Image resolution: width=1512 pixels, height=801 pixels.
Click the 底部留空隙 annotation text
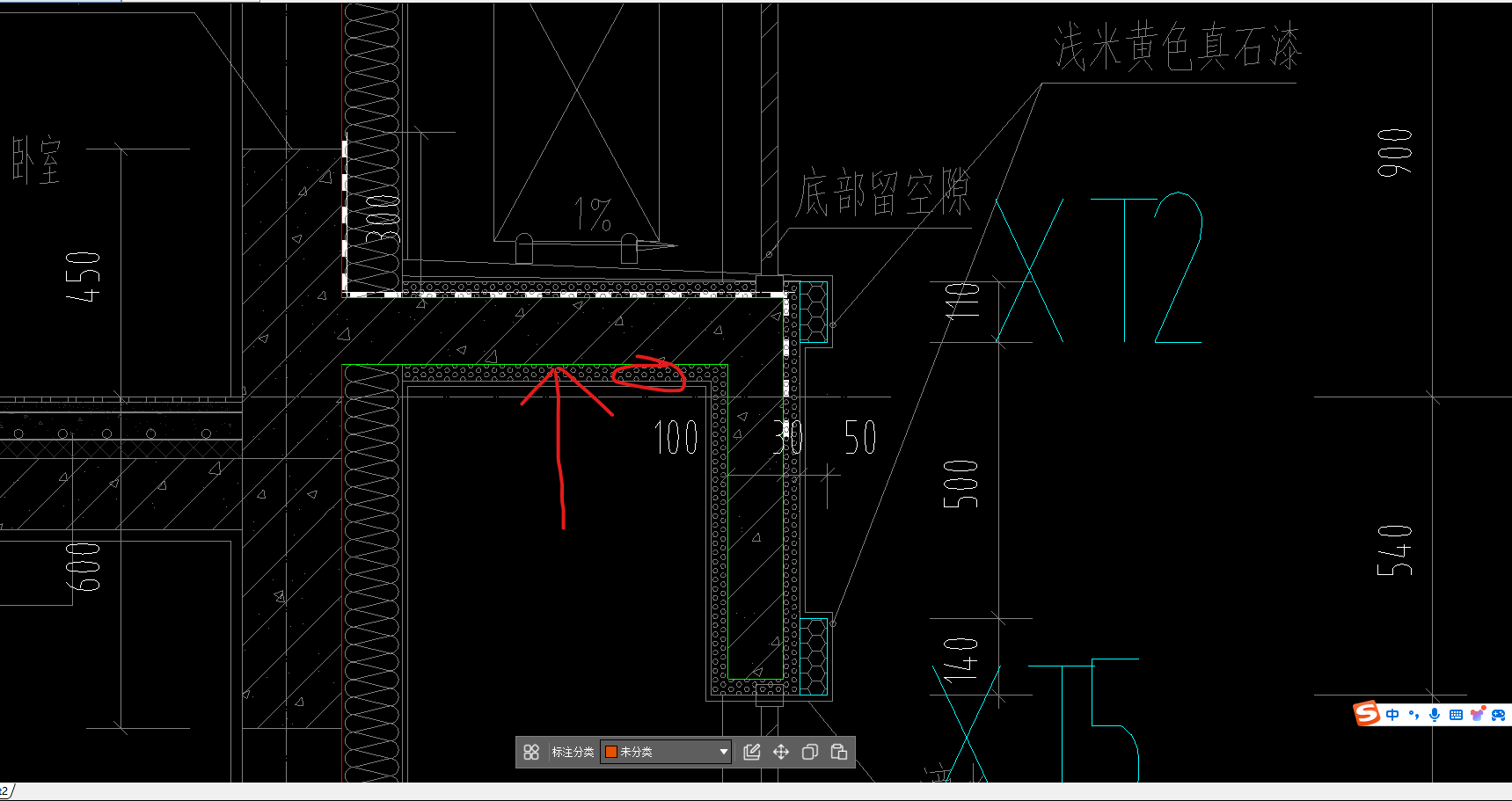coord(882,193)
